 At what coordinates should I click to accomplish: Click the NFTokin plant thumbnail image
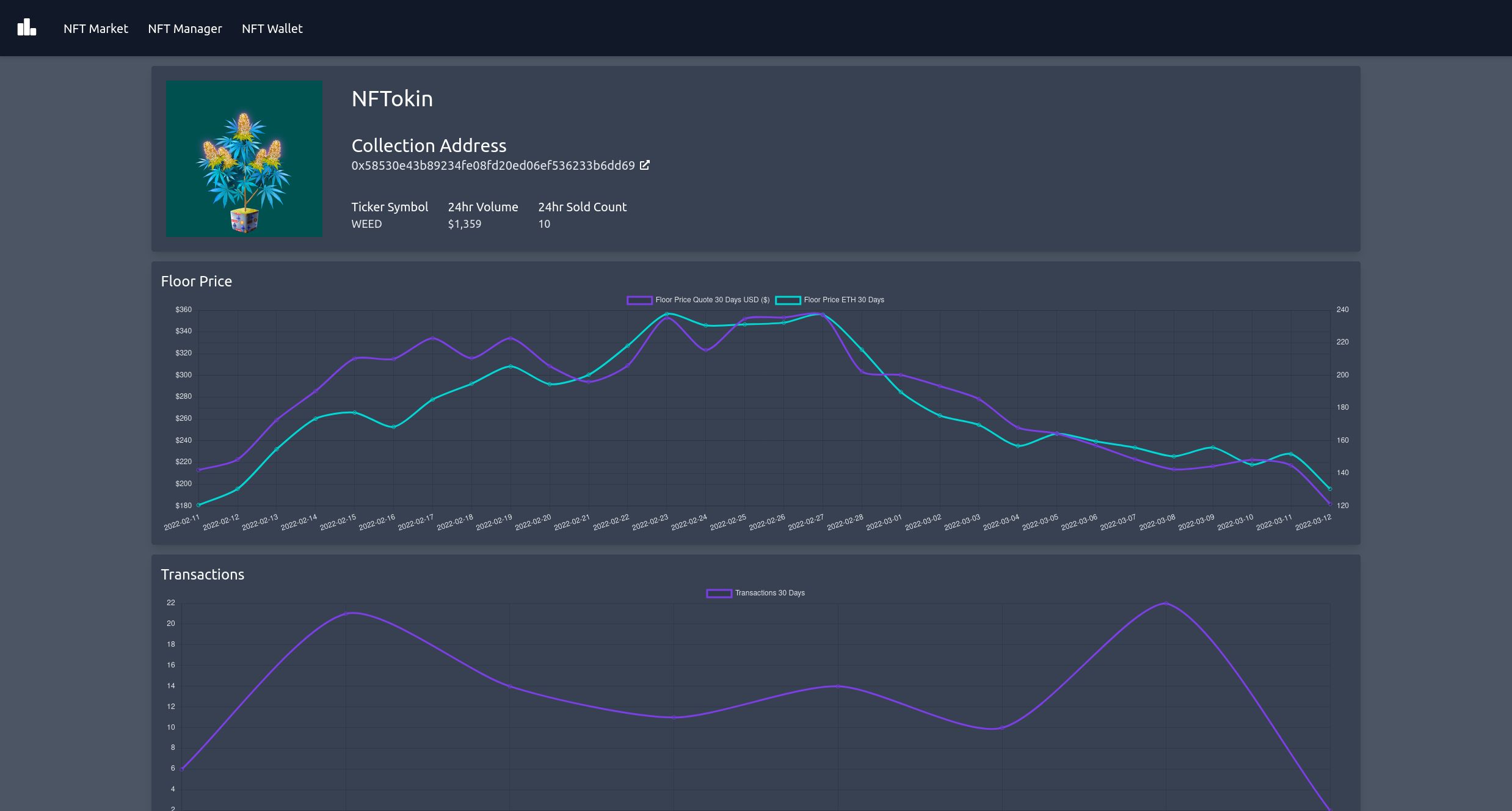pos(244,159)
